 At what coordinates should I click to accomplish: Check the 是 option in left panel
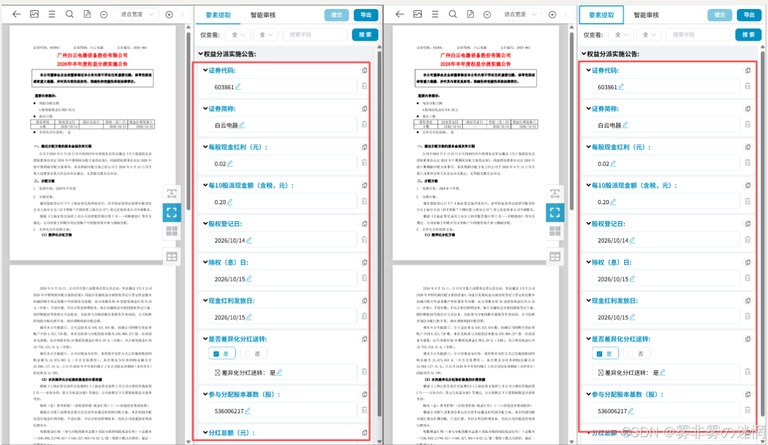click(221, 353)
